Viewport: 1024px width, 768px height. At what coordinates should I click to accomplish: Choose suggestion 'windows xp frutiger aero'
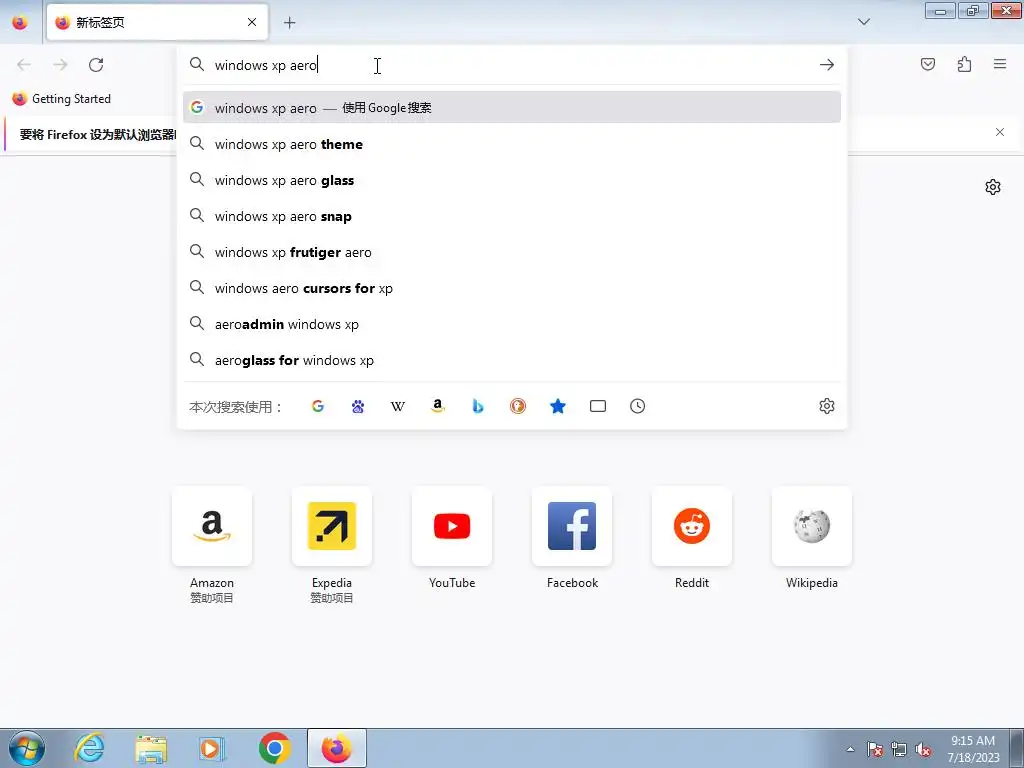512,252
